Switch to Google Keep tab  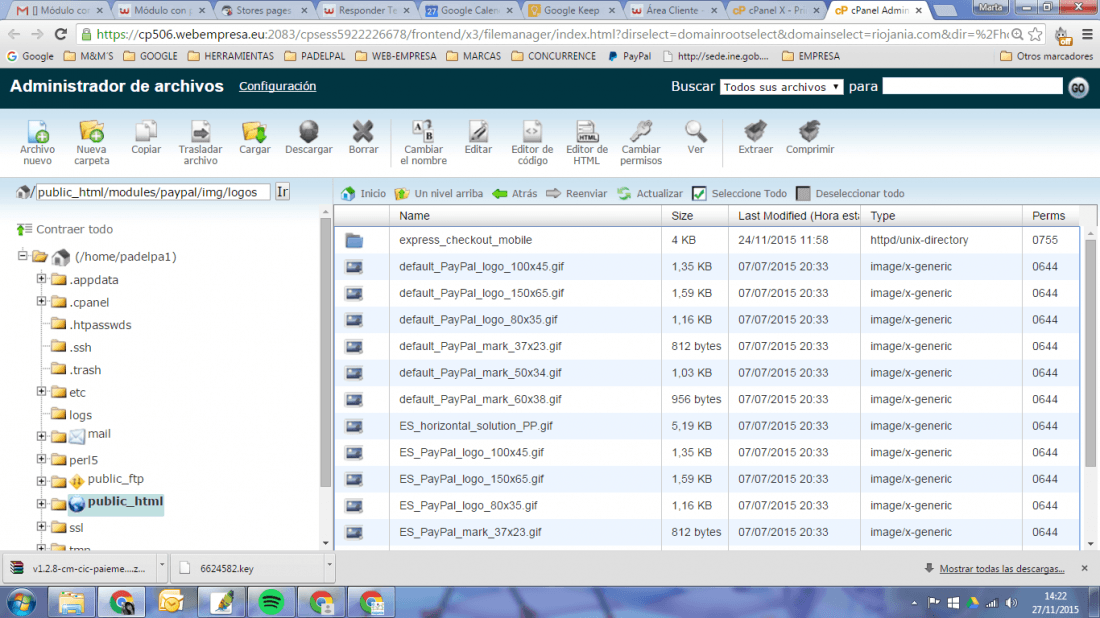(x=572, y=11)
